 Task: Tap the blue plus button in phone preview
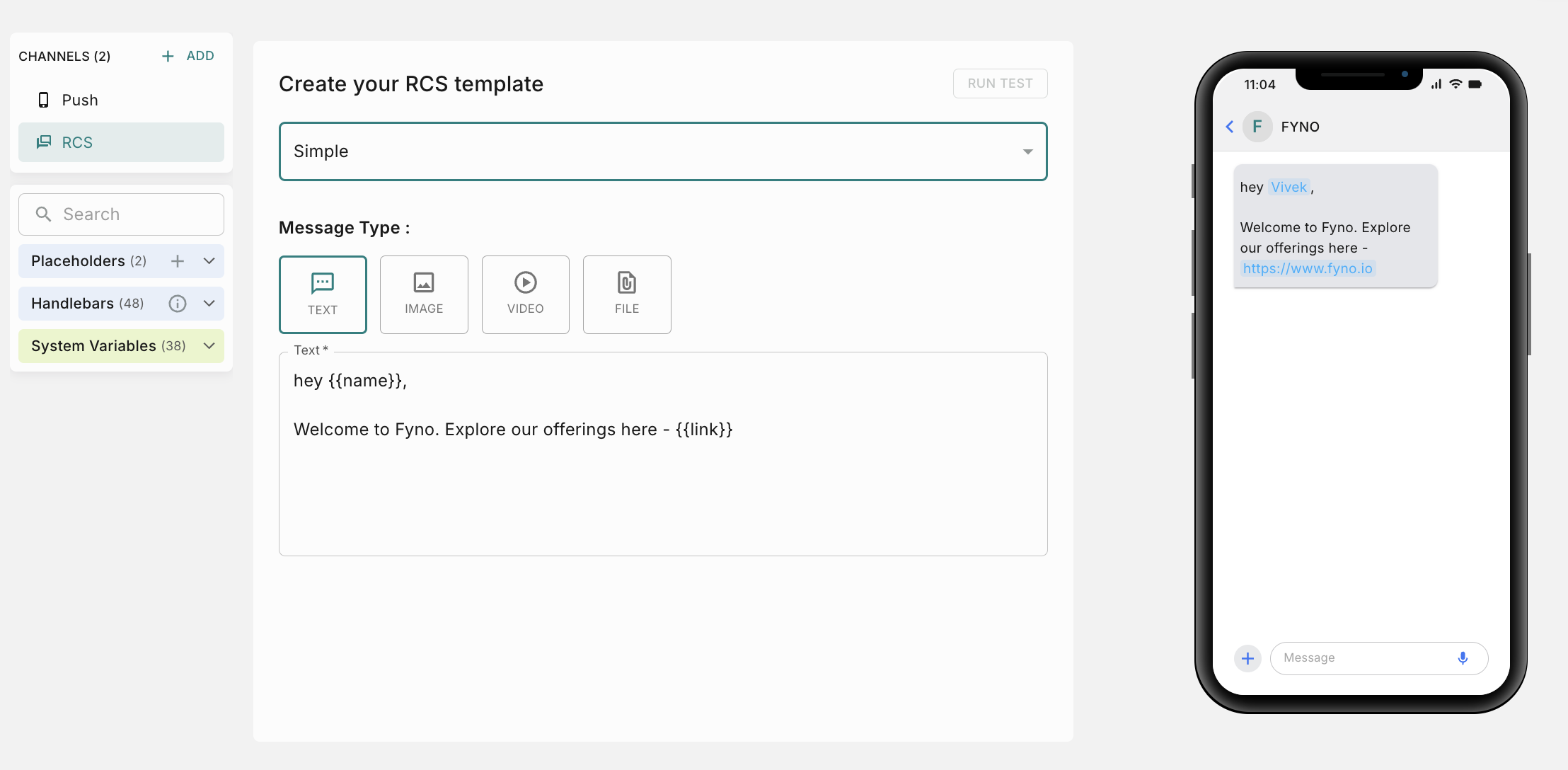point(1247,658)
